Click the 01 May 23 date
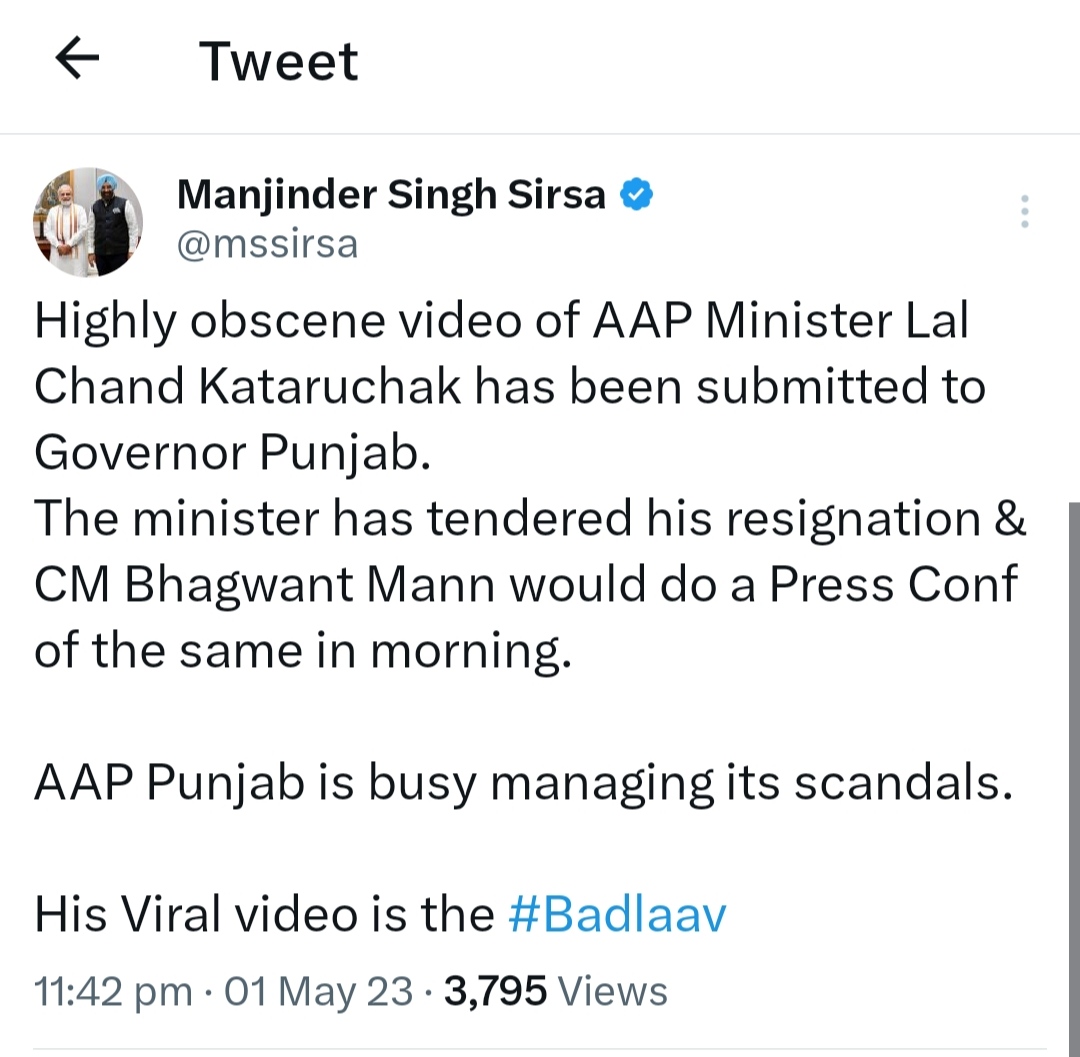 [x=318, y=992]
